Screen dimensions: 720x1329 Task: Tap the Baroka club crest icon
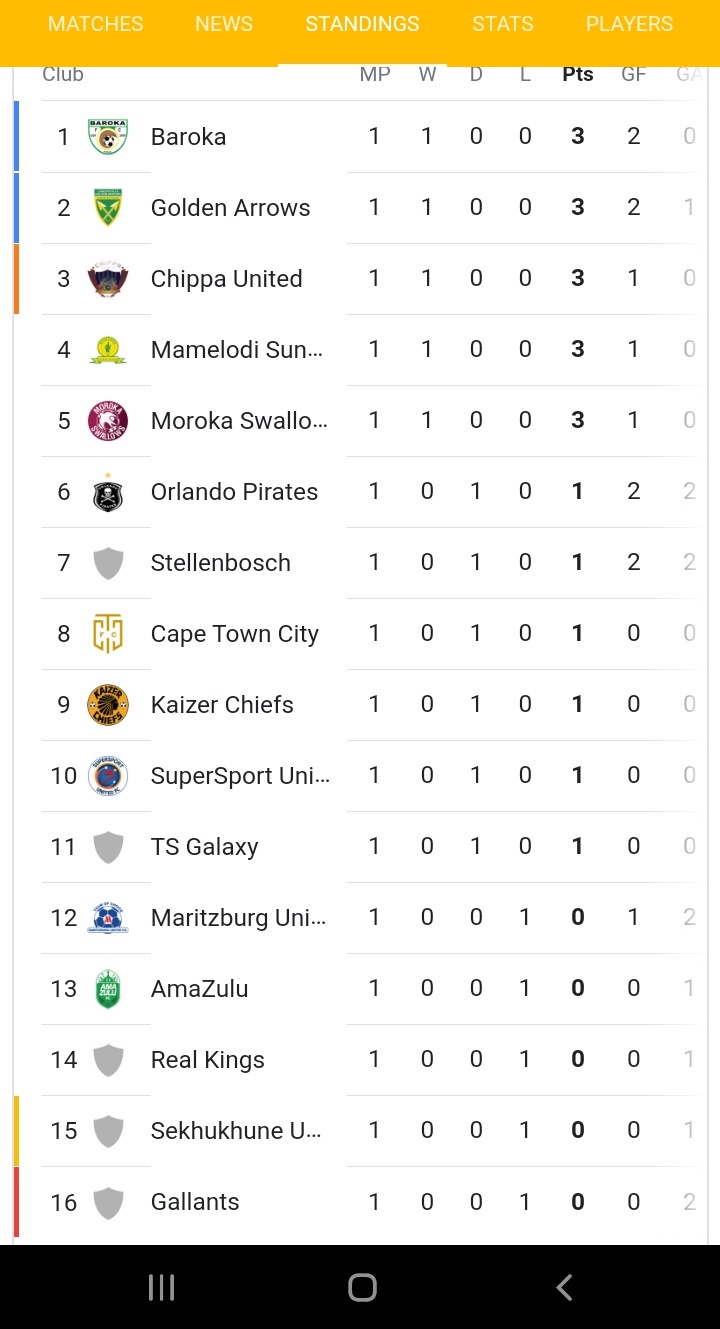pyautogui.click(x=108, y=137)
